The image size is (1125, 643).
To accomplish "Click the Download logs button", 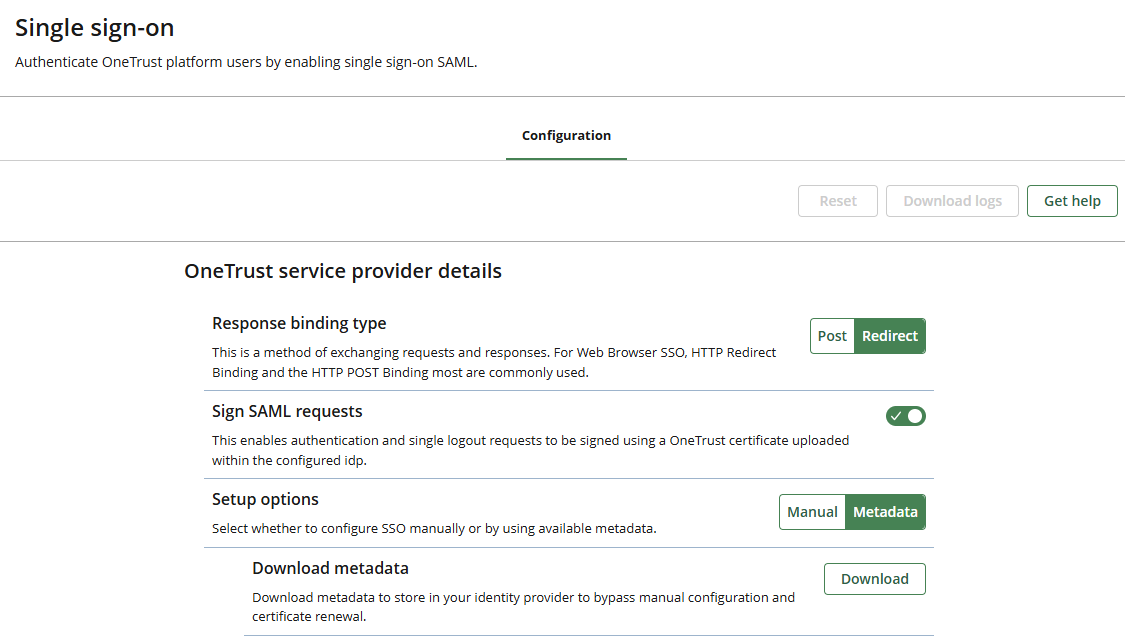I will (952, 201).
